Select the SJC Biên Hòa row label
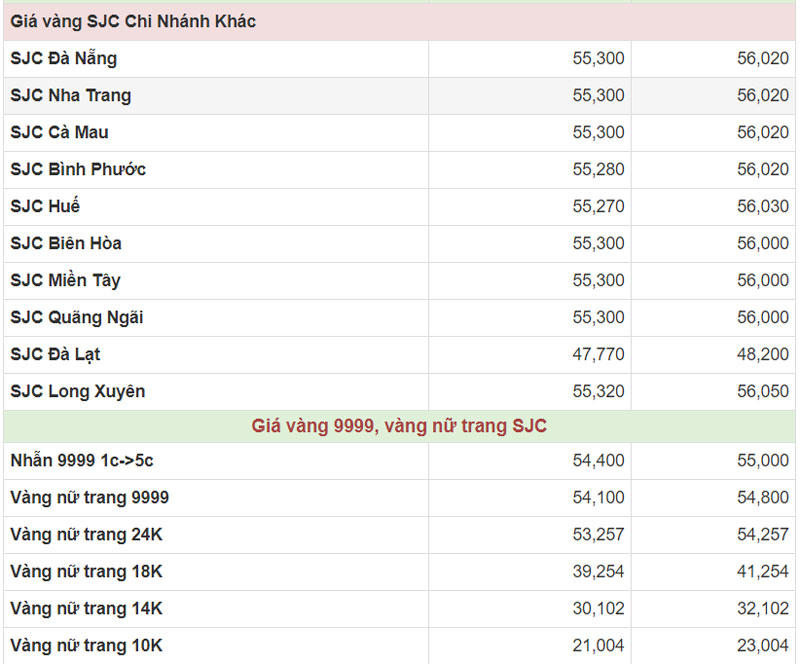Viewport: 800px width, 664px height. point(66,243)
